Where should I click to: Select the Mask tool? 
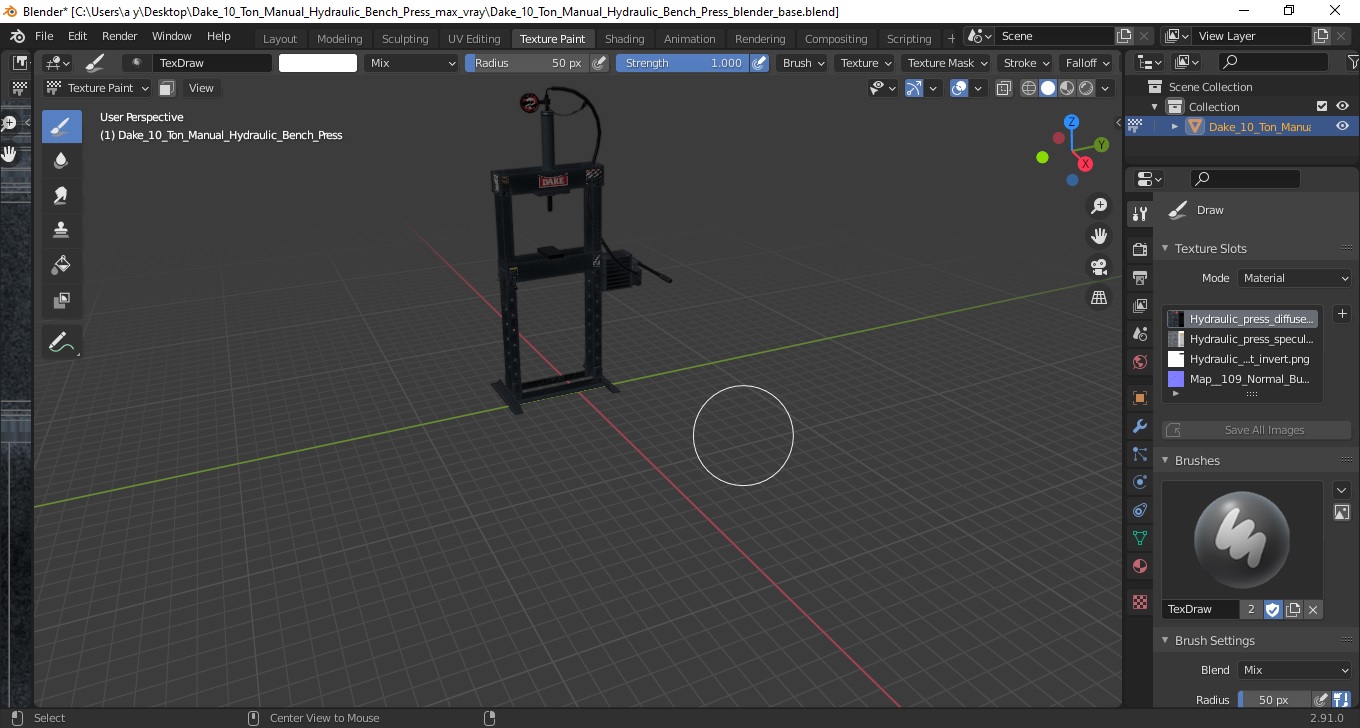(61, 300)
